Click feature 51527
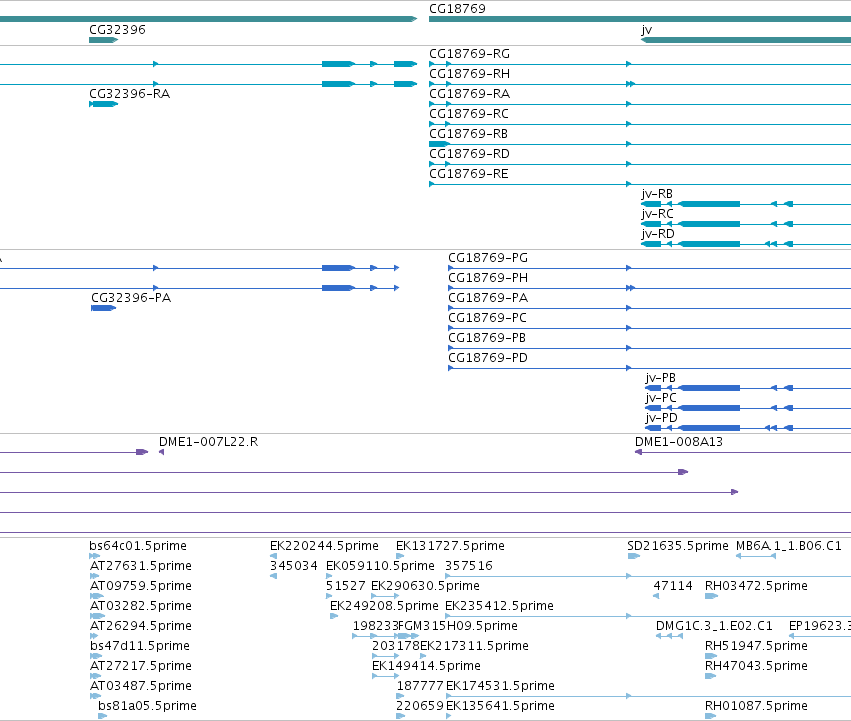This screenshot has width=851, height=721. [x=346, y=586]
